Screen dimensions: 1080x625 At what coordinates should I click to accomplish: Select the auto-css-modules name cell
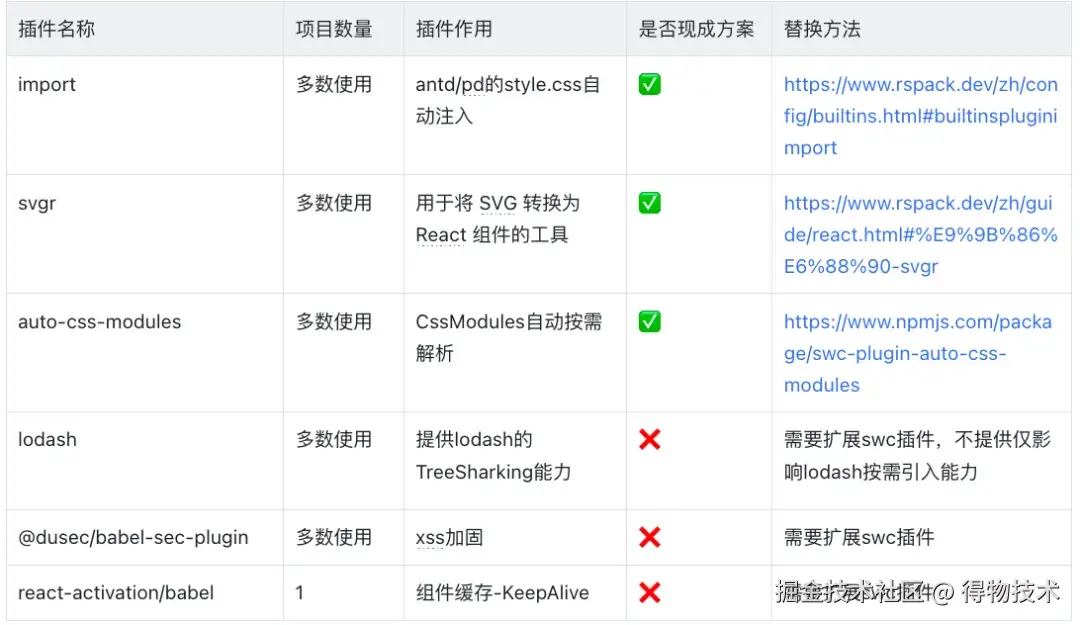(x=145, y=353)
